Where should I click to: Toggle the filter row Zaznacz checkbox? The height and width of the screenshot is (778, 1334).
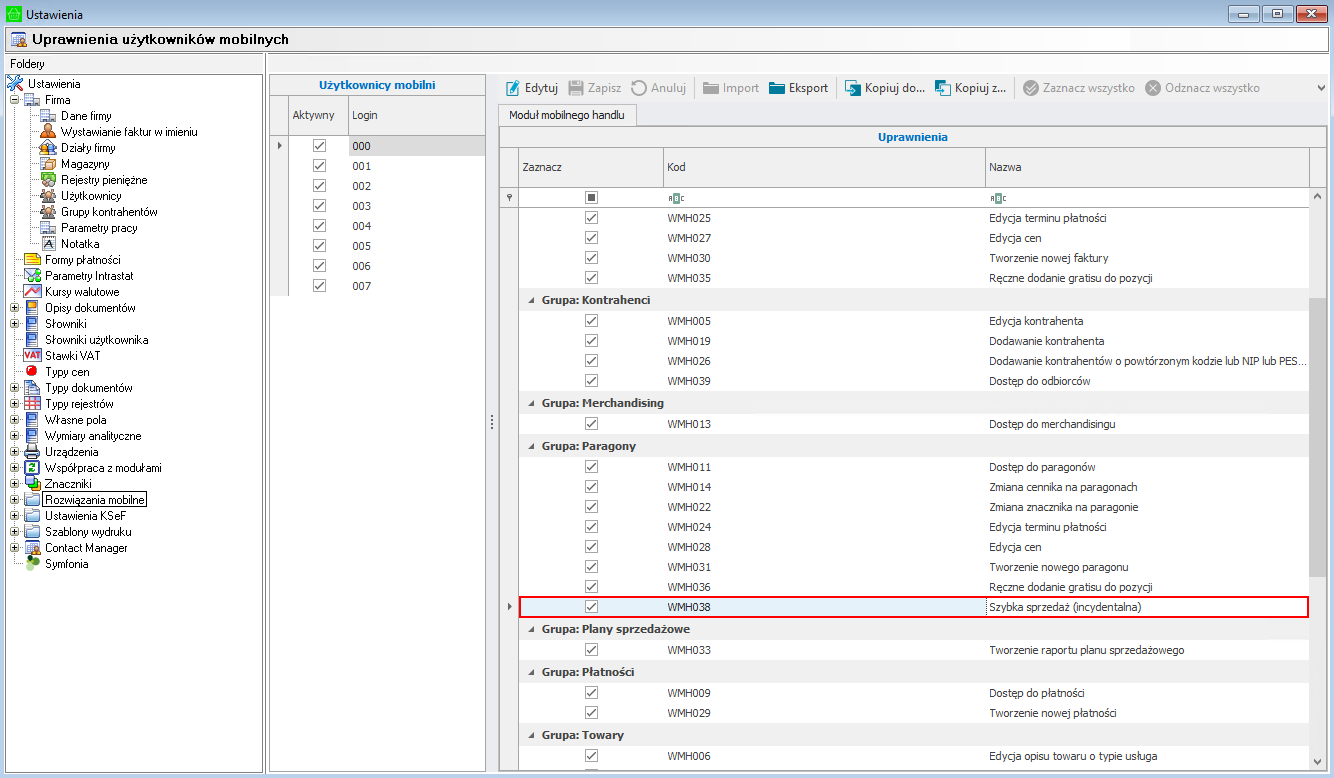click(x=591, y=198)
